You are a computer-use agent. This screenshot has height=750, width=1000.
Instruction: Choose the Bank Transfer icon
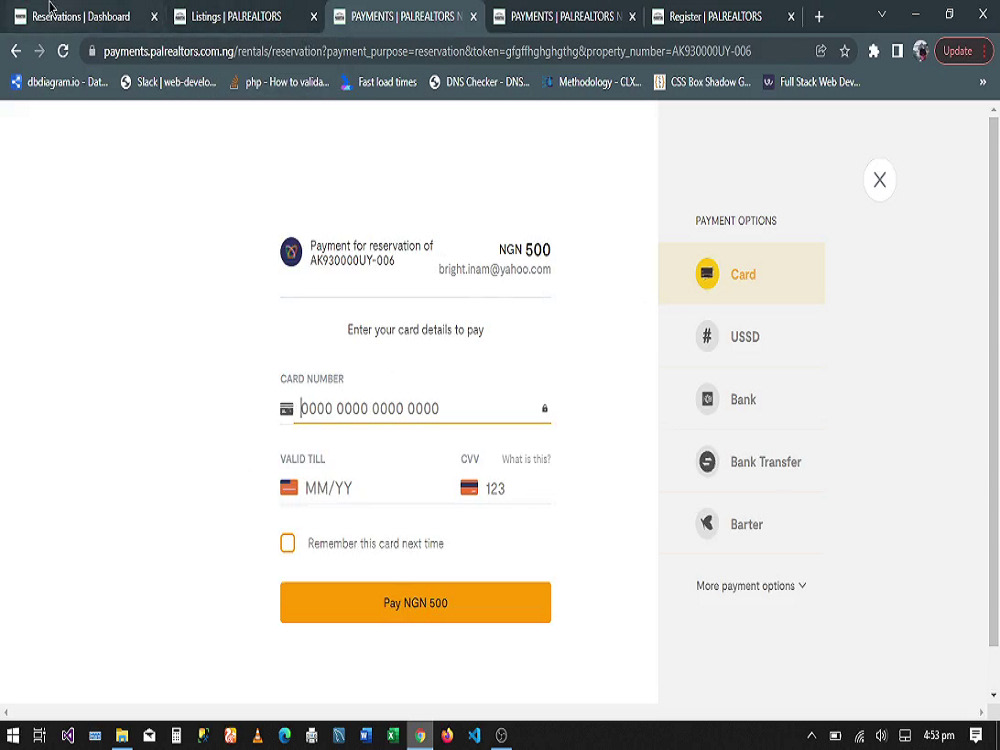pos(707,461)
